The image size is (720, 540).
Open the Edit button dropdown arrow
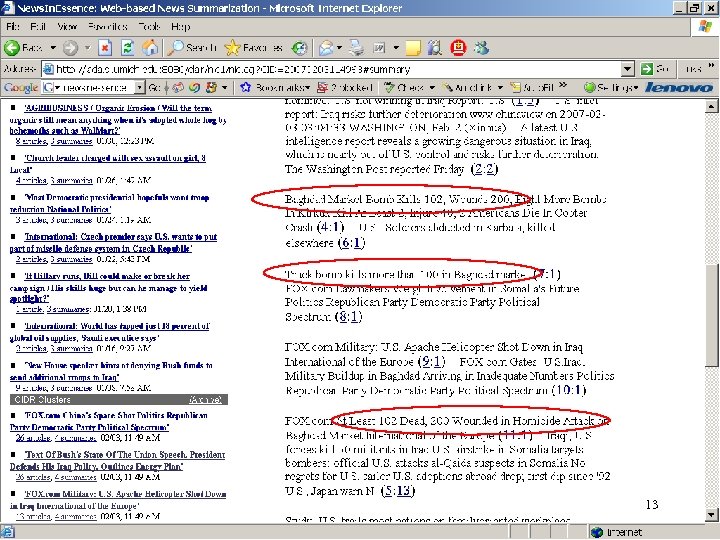click(x=396, y=47)
